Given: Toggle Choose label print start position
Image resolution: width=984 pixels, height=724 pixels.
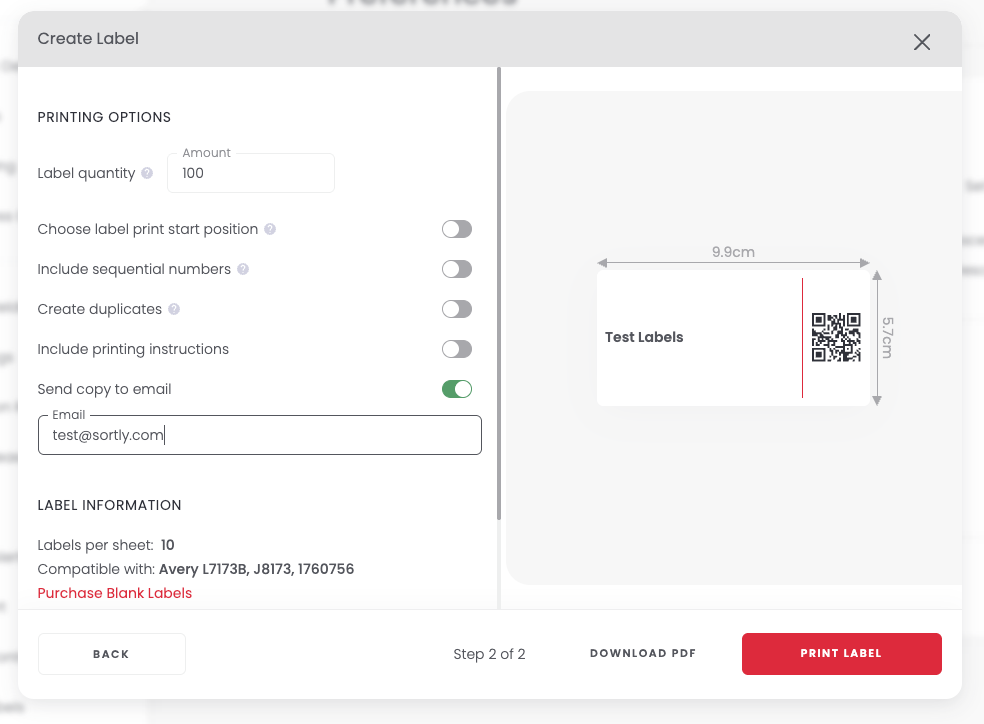Looking at the screenshot, I should [457, 229].
